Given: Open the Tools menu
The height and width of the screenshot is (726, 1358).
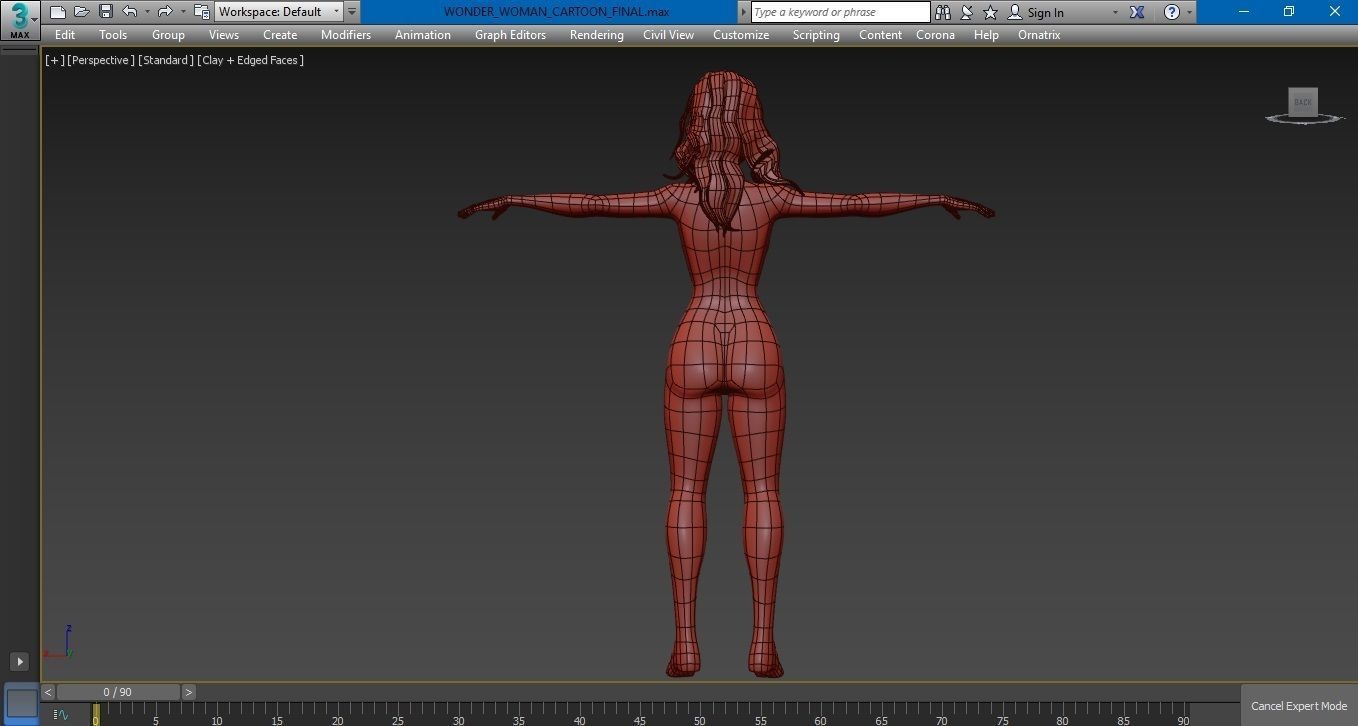Looking at the screenshot, I should (x=113, y=35).
